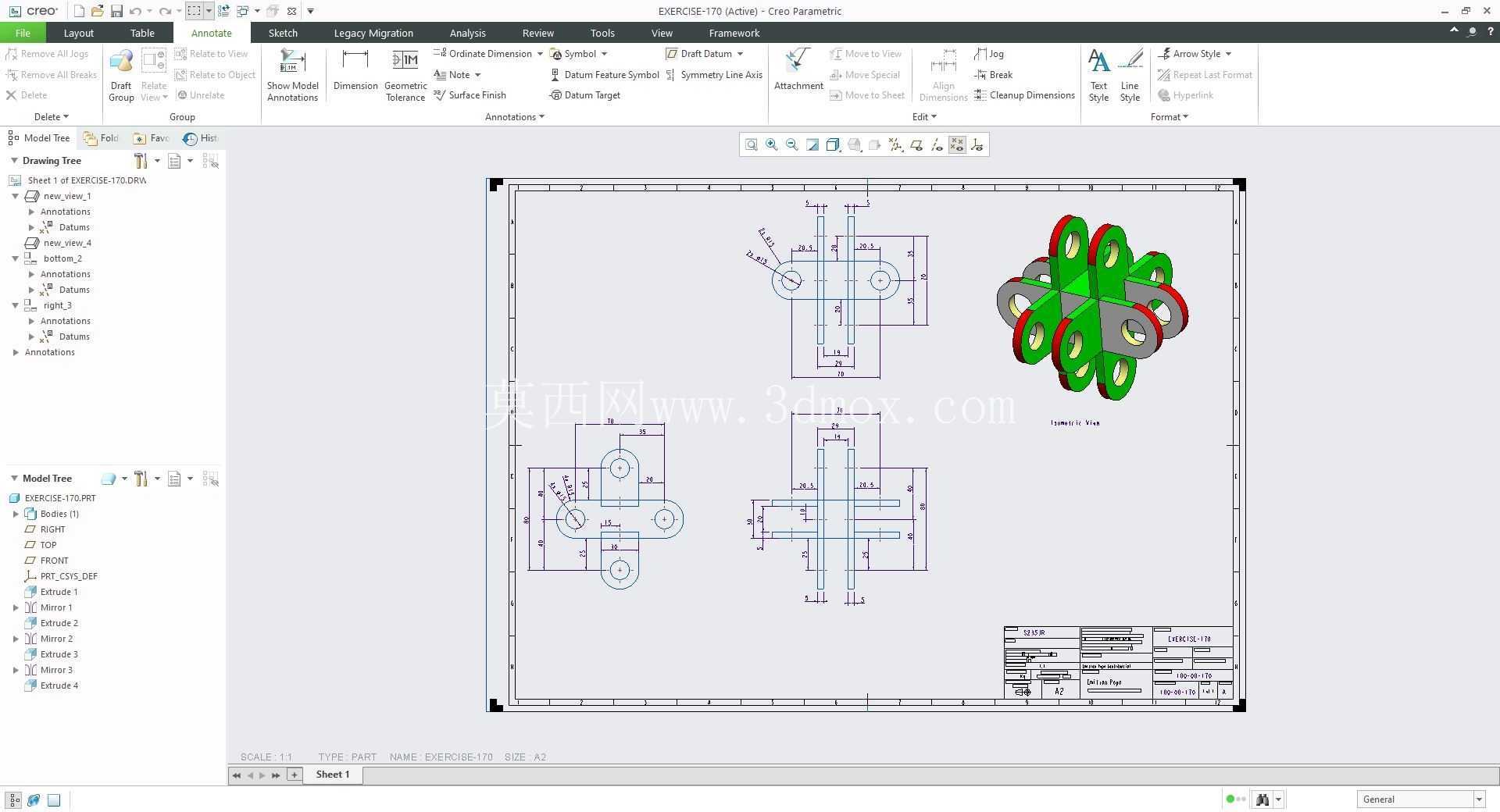Image resolution: width=1500 pixels, height=812 pixels.
Task: Open the Symbol dropdown arrow
Action: (x=604, y=54)
